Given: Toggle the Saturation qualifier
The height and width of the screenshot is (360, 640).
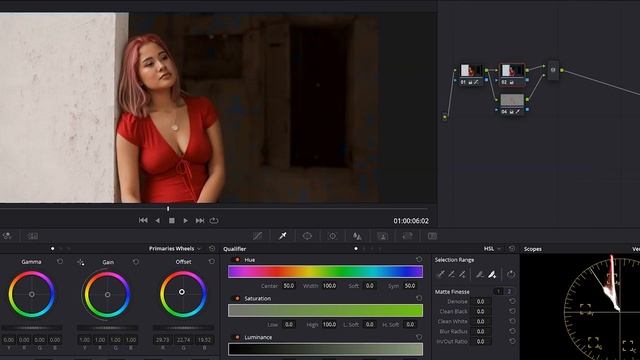Looking at the screenshot, I should (x=237, y=298).
